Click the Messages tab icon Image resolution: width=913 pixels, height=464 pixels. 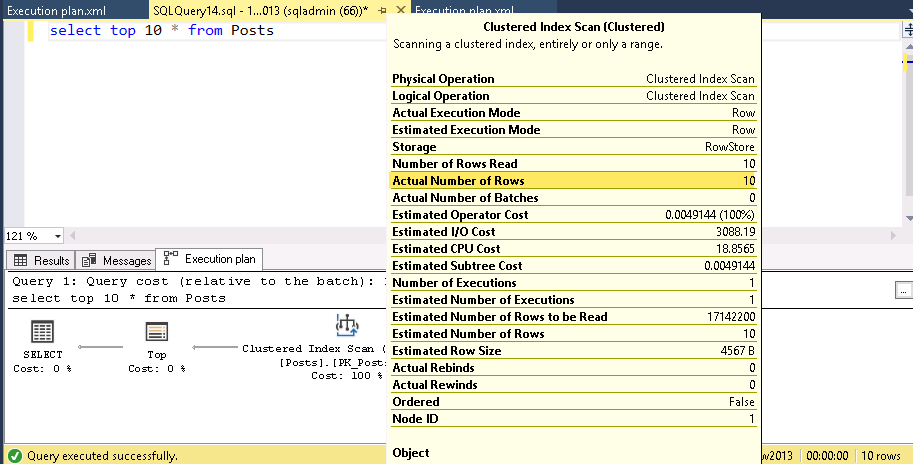click(x=89, y=260)
